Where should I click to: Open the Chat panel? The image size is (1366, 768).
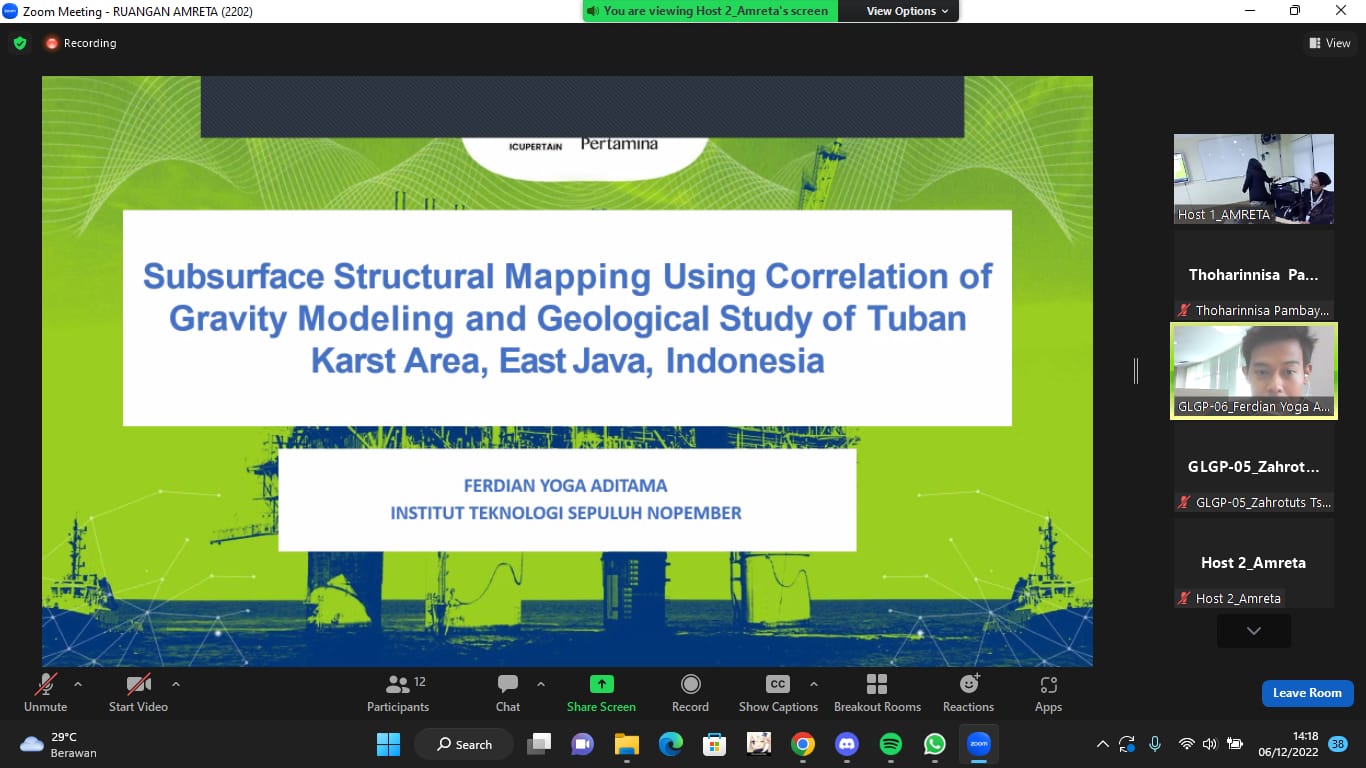click(x=508, y=693)
